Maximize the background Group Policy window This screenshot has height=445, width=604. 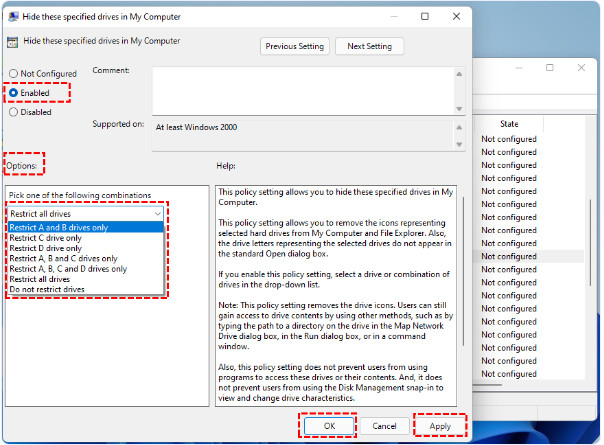click(550, 68)
